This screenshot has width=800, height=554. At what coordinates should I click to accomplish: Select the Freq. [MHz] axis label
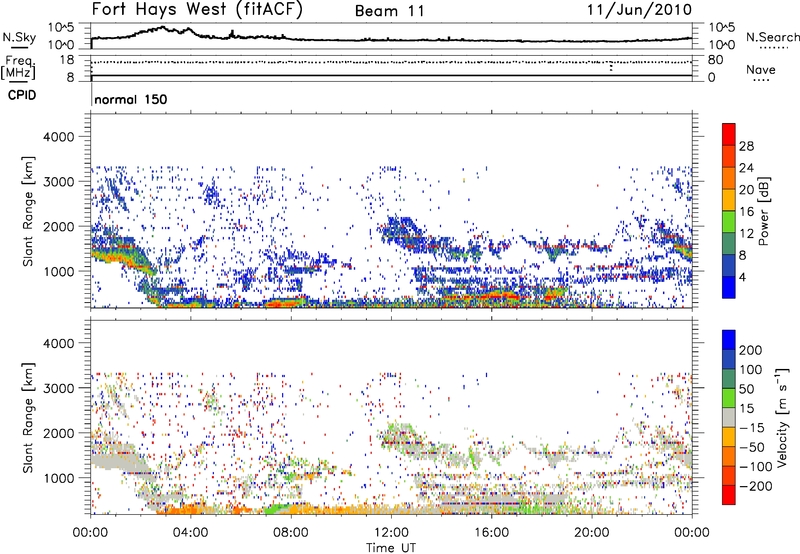click(x=19, y=67)
